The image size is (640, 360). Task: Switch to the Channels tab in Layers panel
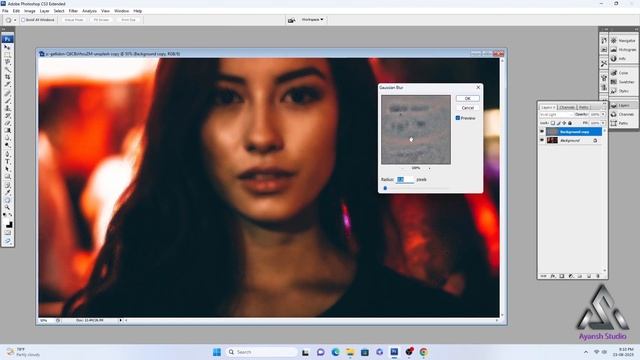point(567,107)
